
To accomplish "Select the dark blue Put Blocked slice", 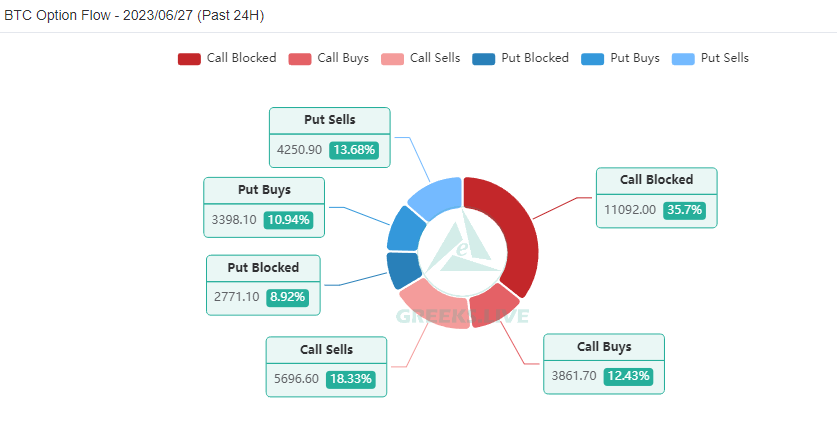I will 403,270.
